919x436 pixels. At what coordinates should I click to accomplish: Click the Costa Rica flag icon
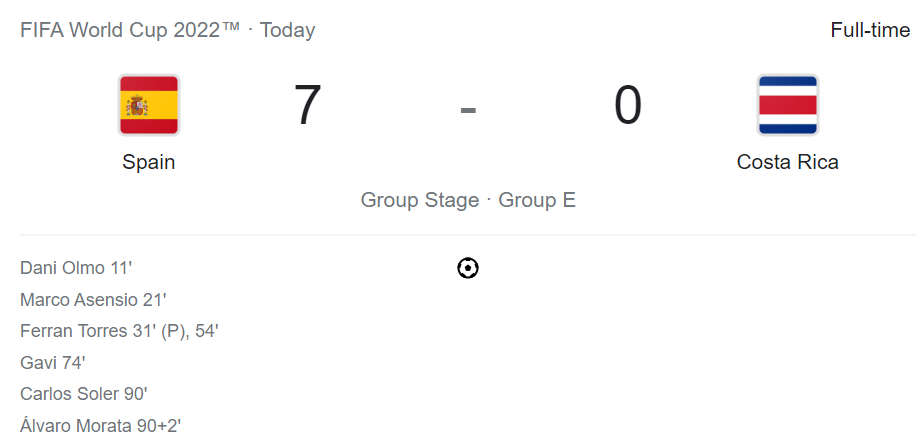(x=787, y=105)
